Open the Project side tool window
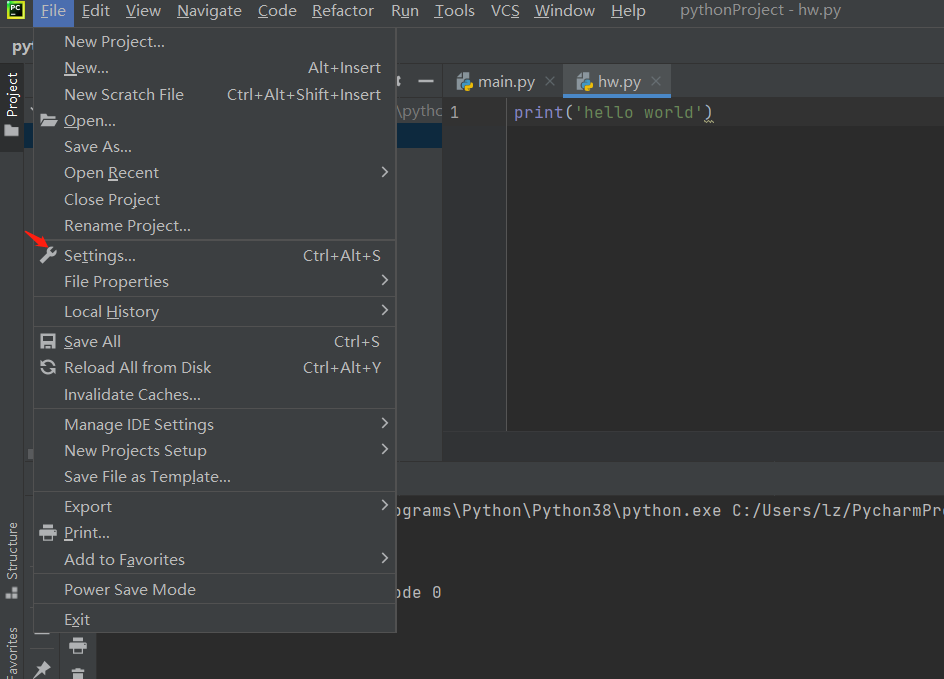This screenshot has height=679, width=944. [x=11, y=105]
